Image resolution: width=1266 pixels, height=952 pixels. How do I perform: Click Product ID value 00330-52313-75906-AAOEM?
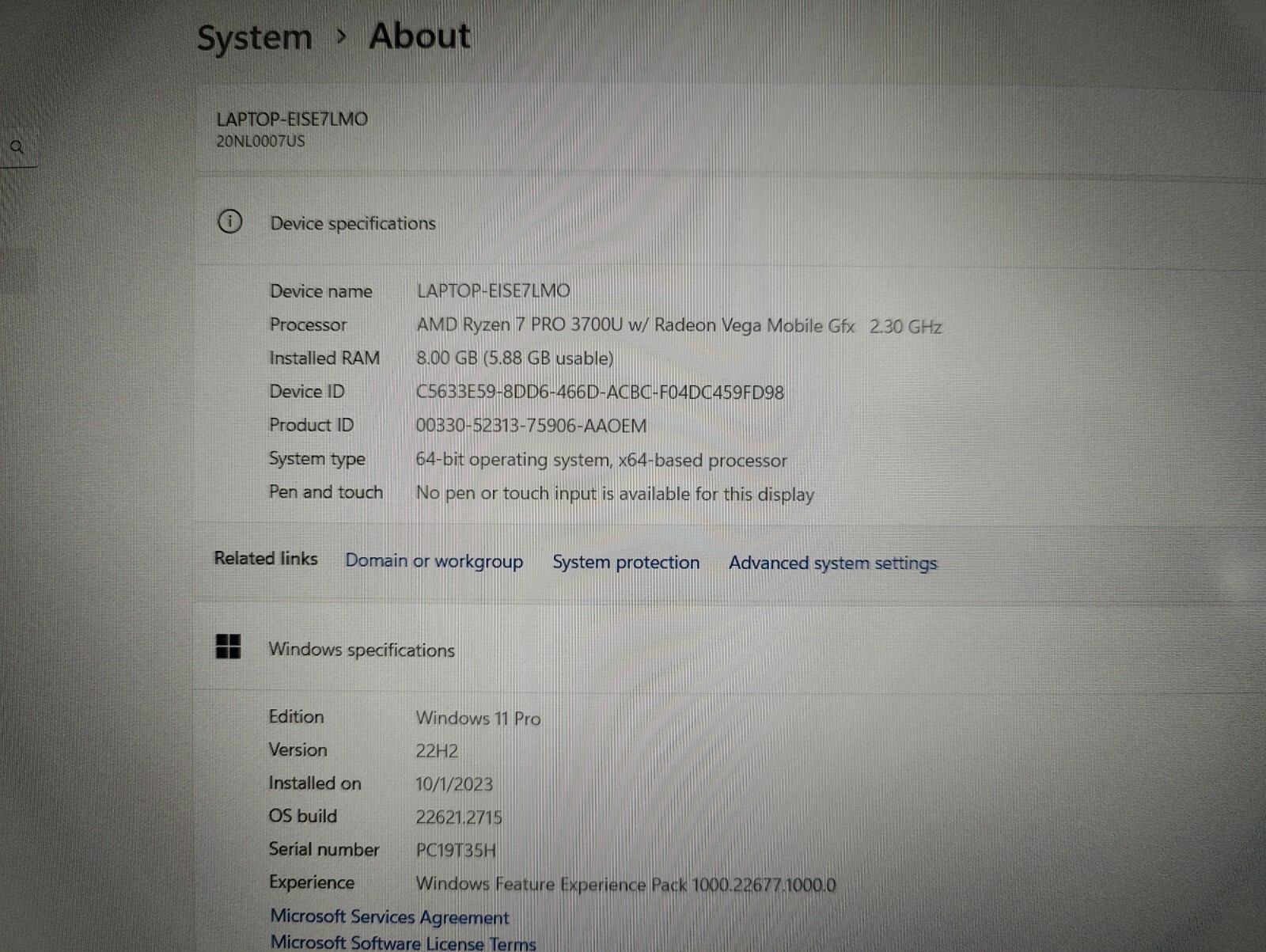pyautogui.click(x=531, y=426)
